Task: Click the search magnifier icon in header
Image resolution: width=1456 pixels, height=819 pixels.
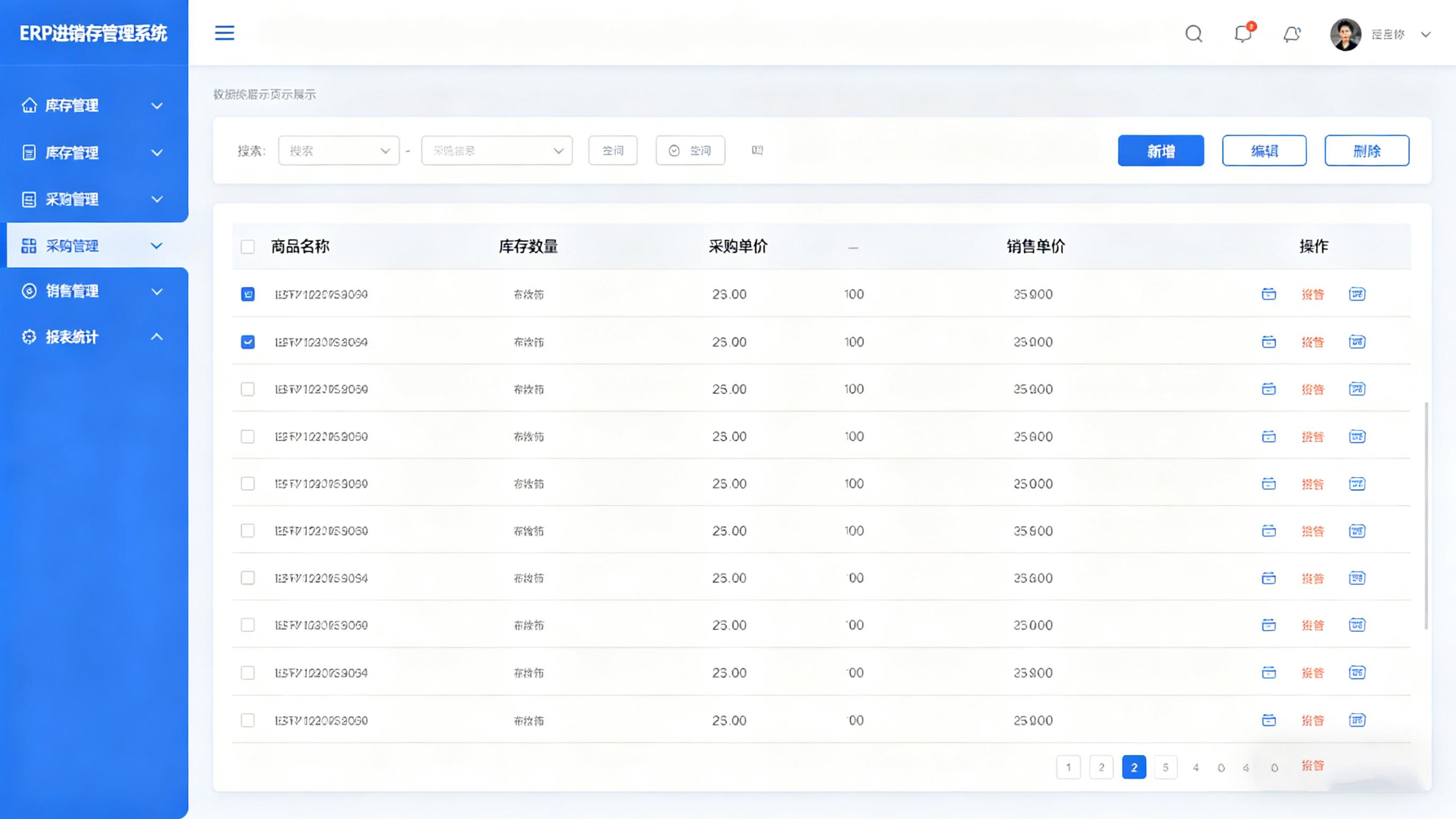Action: coord(1194,34)
